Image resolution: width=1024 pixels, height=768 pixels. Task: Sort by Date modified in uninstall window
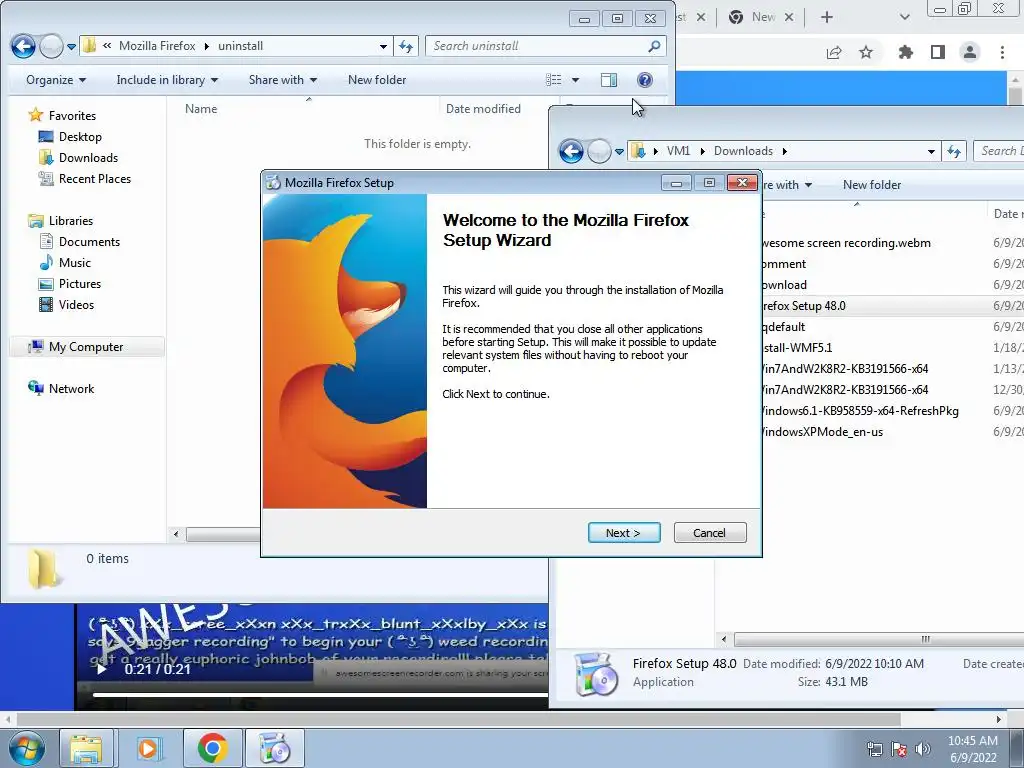coord(483,109)
